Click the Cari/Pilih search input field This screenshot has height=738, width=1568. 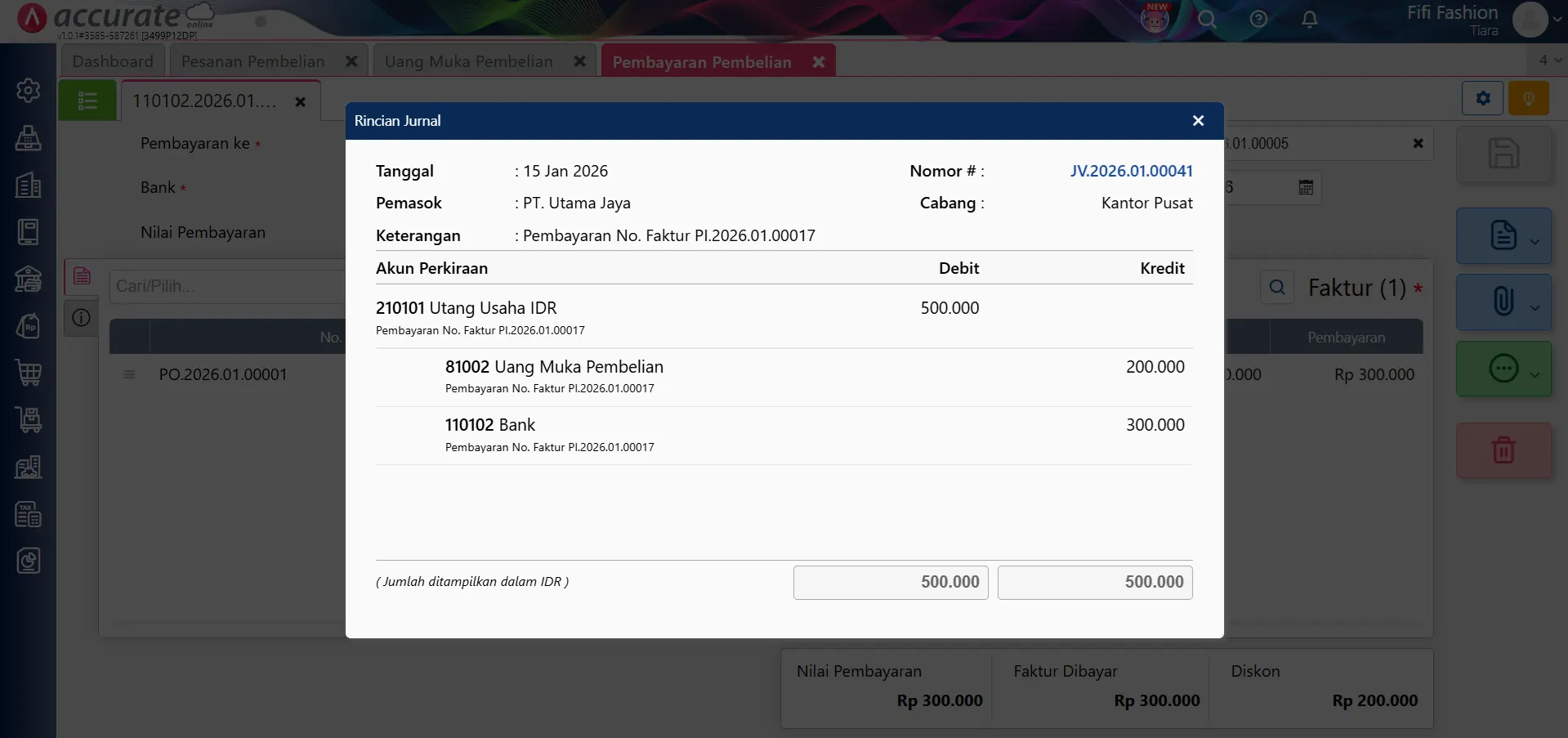tap(226, 286)
